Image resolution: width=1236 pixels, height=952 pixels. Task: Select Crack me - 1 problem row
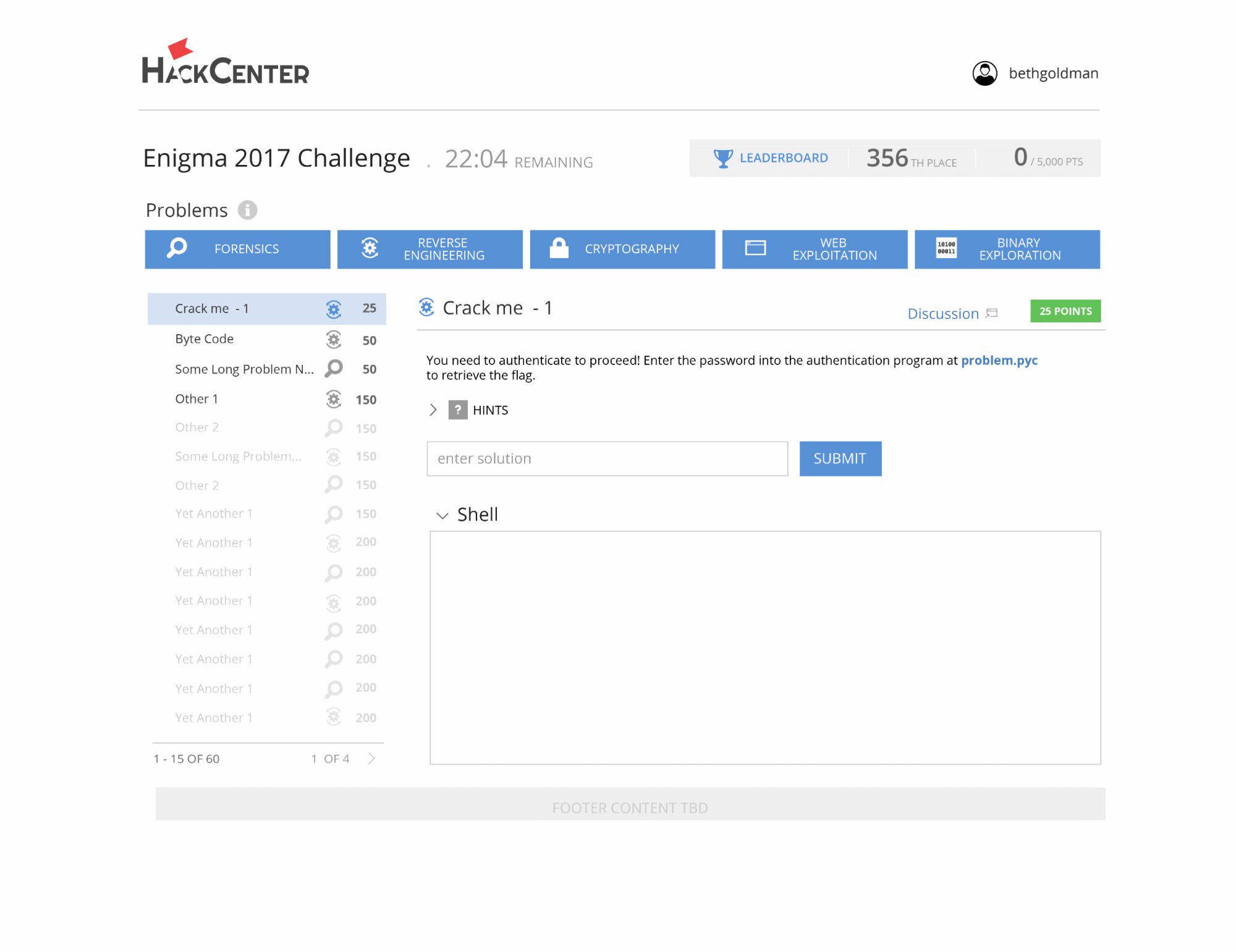coord(266,309)
